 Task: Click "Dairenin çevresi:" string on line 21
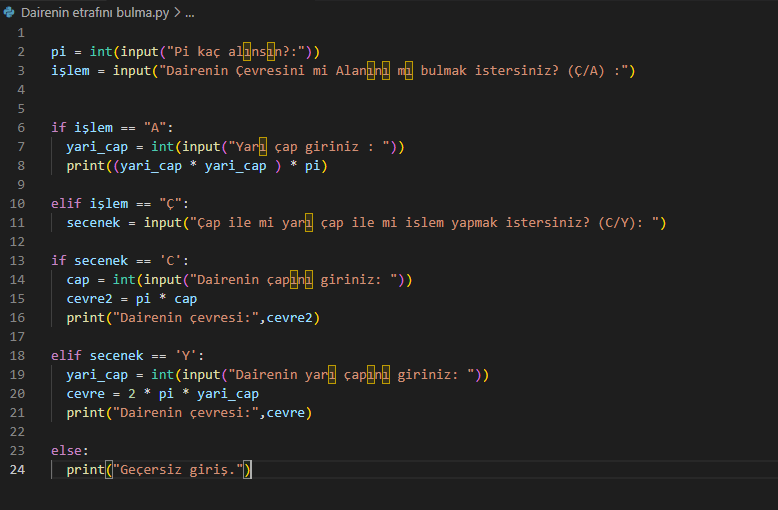186,412
